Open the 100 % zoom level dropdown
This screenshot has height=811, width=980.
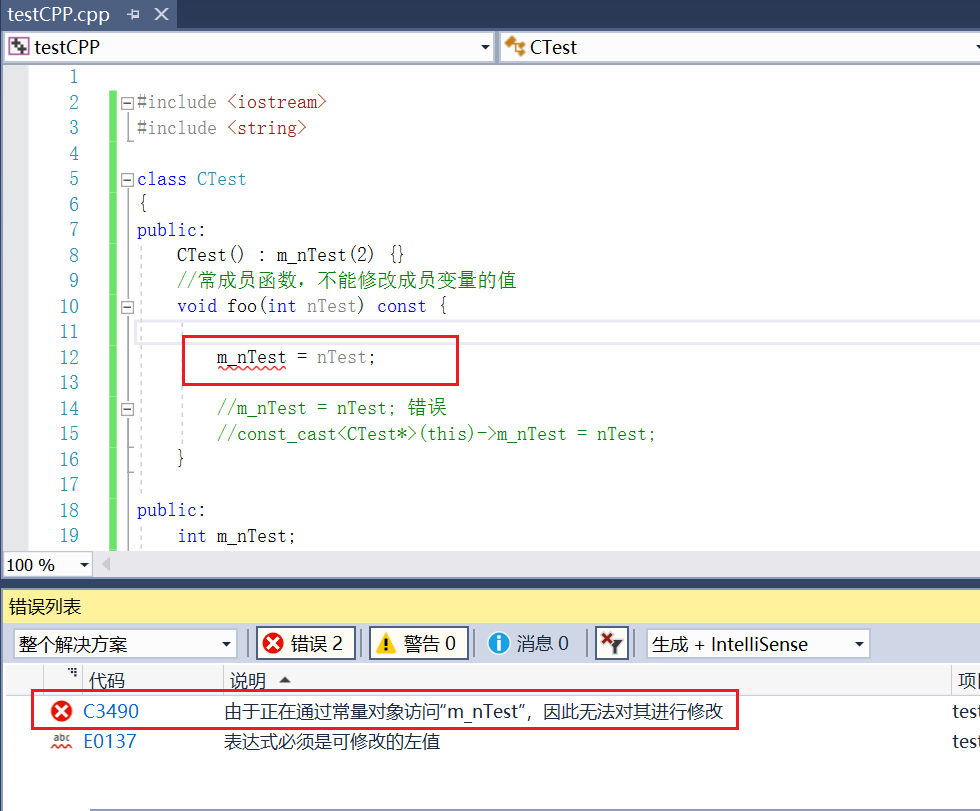pos(84,565)
